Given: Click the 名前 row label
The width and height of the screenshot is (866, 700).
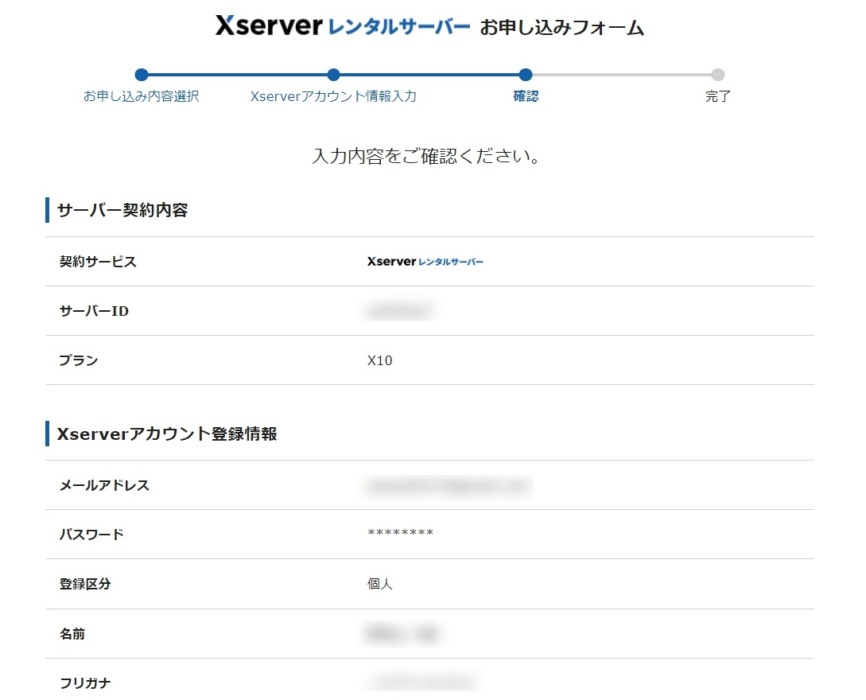Looking at the screenshot, I should pyautogui.click(x=72, y=634).
